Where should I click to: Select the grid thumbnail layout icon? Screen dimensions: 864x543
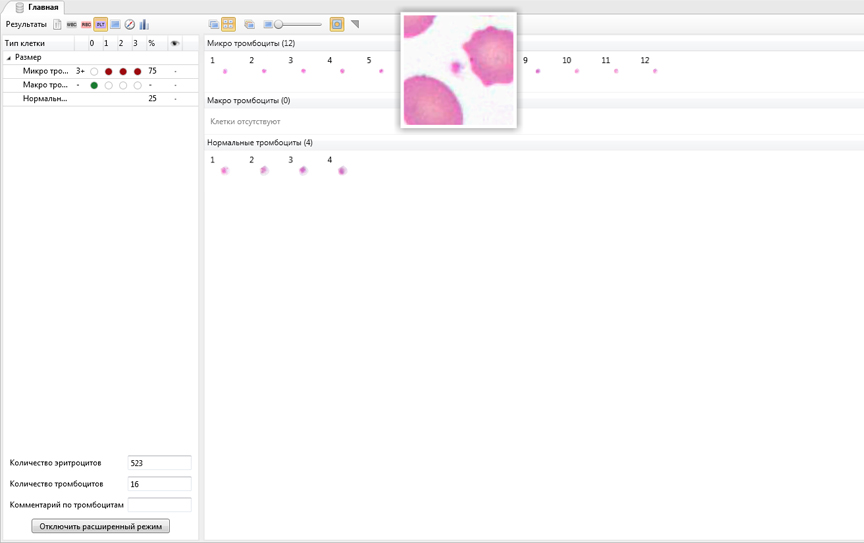(x=228, y=24)
